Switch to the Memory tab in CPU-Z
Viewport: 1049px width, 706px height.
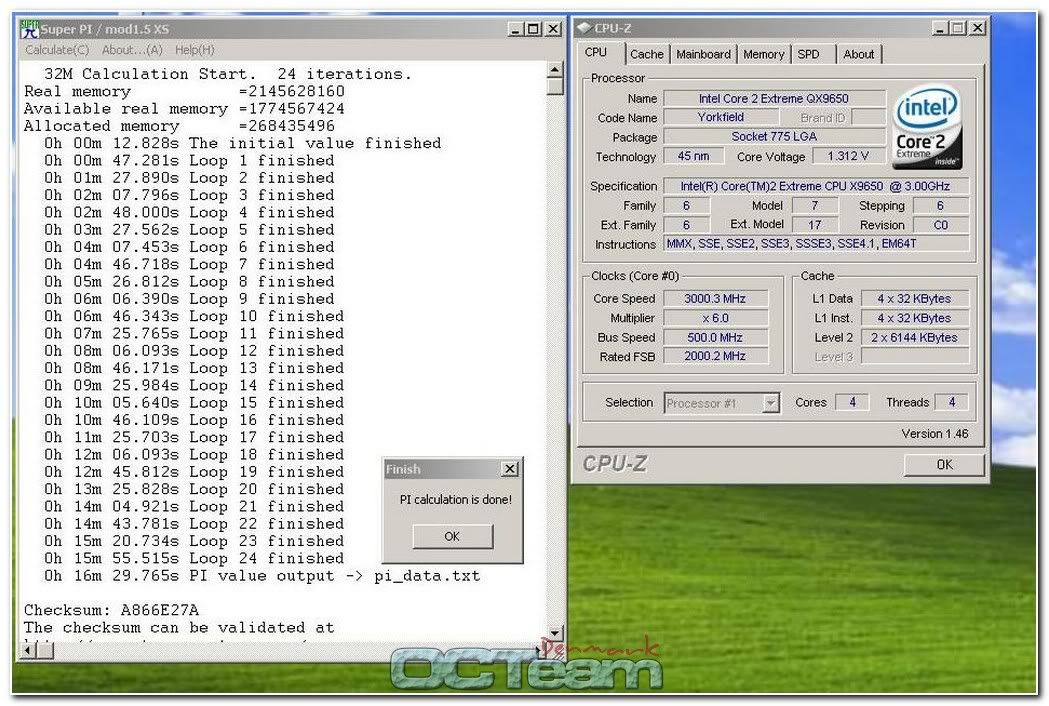pos(763,54)
